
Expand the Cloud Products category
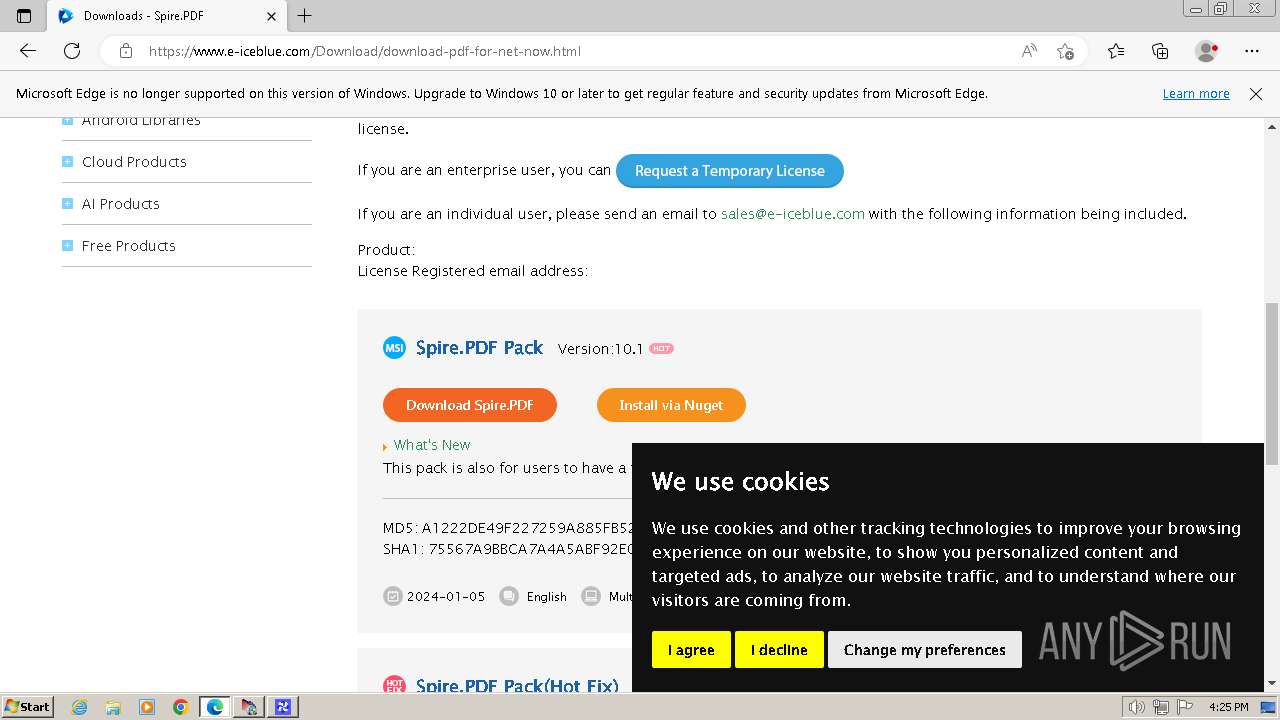click(134, 162)
